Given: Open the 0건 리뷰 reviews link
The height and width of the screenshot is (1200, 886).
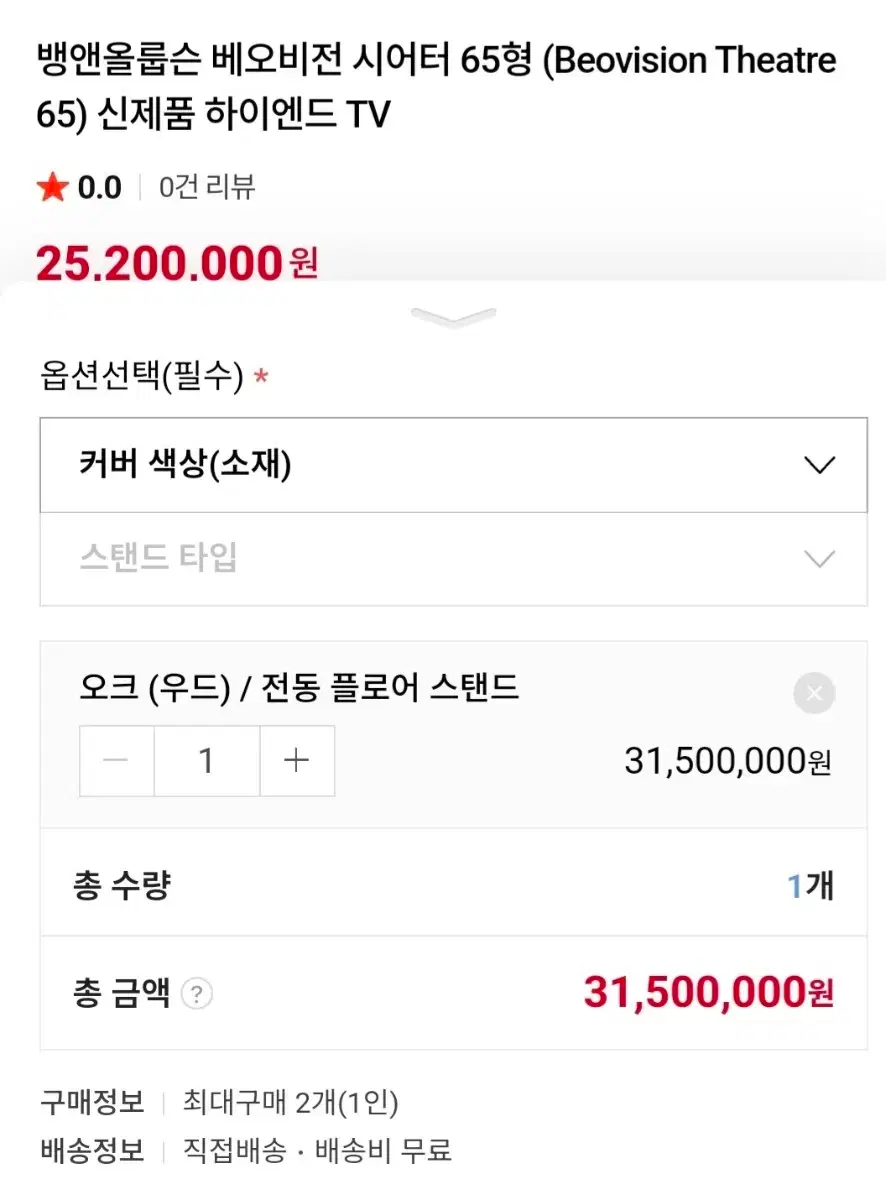Looking at the screenshot, I should coord(207,187).
